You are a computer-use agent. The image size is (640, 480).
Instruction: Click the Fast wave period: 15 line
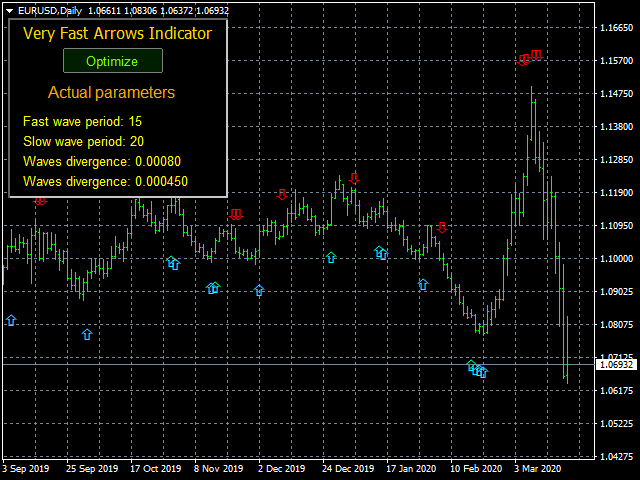coord(82,121)
